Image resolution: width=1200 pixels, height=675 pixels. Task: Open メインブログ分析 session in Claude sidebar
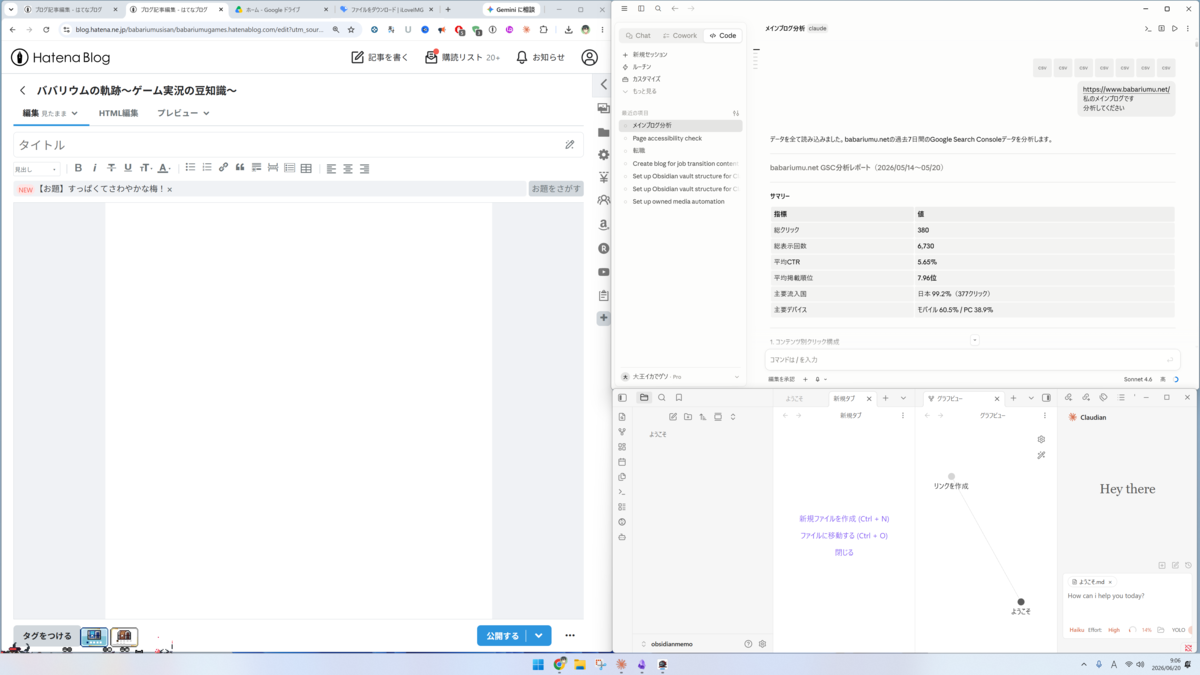click(681, 126)
